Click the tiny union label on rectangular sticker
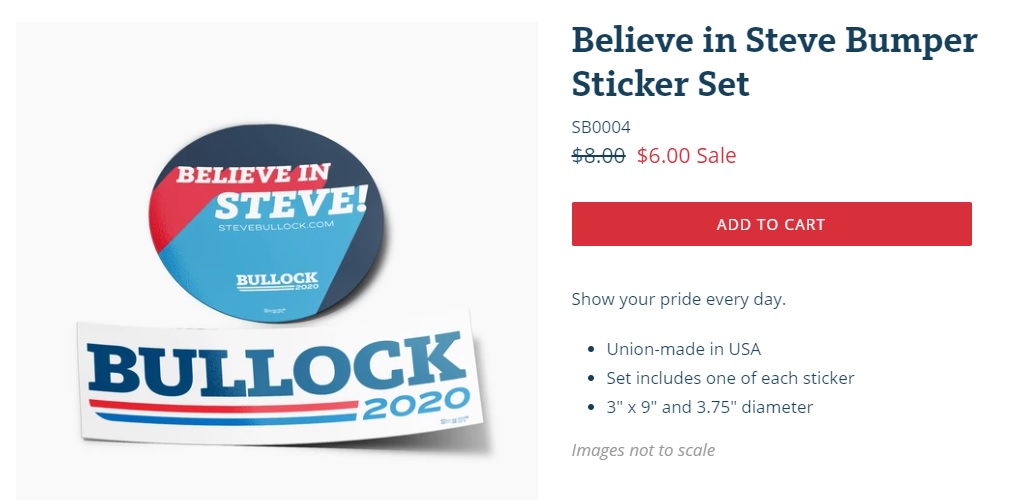 point(455,420)
